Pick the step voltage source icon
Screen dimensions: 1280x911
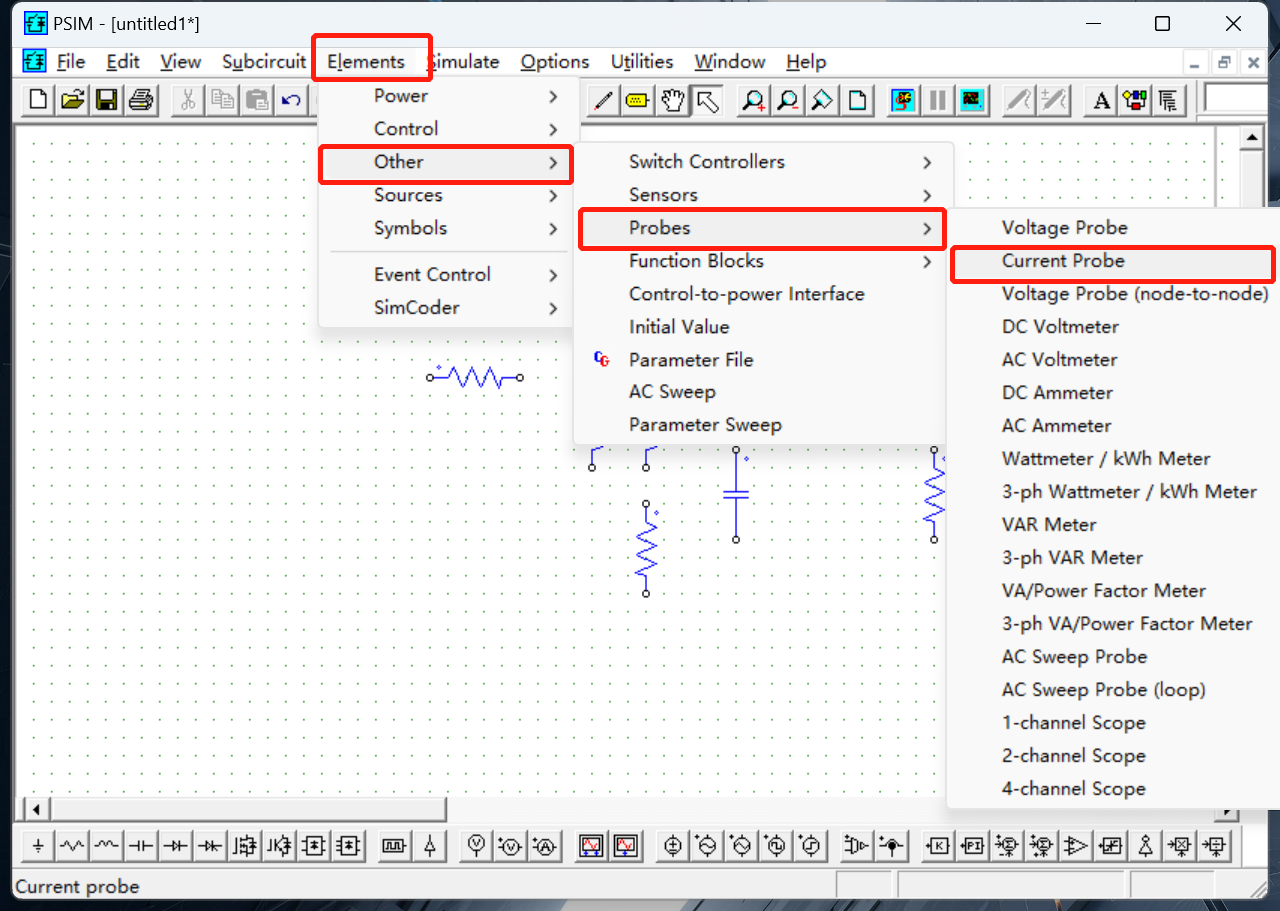(x=810, y=846)
